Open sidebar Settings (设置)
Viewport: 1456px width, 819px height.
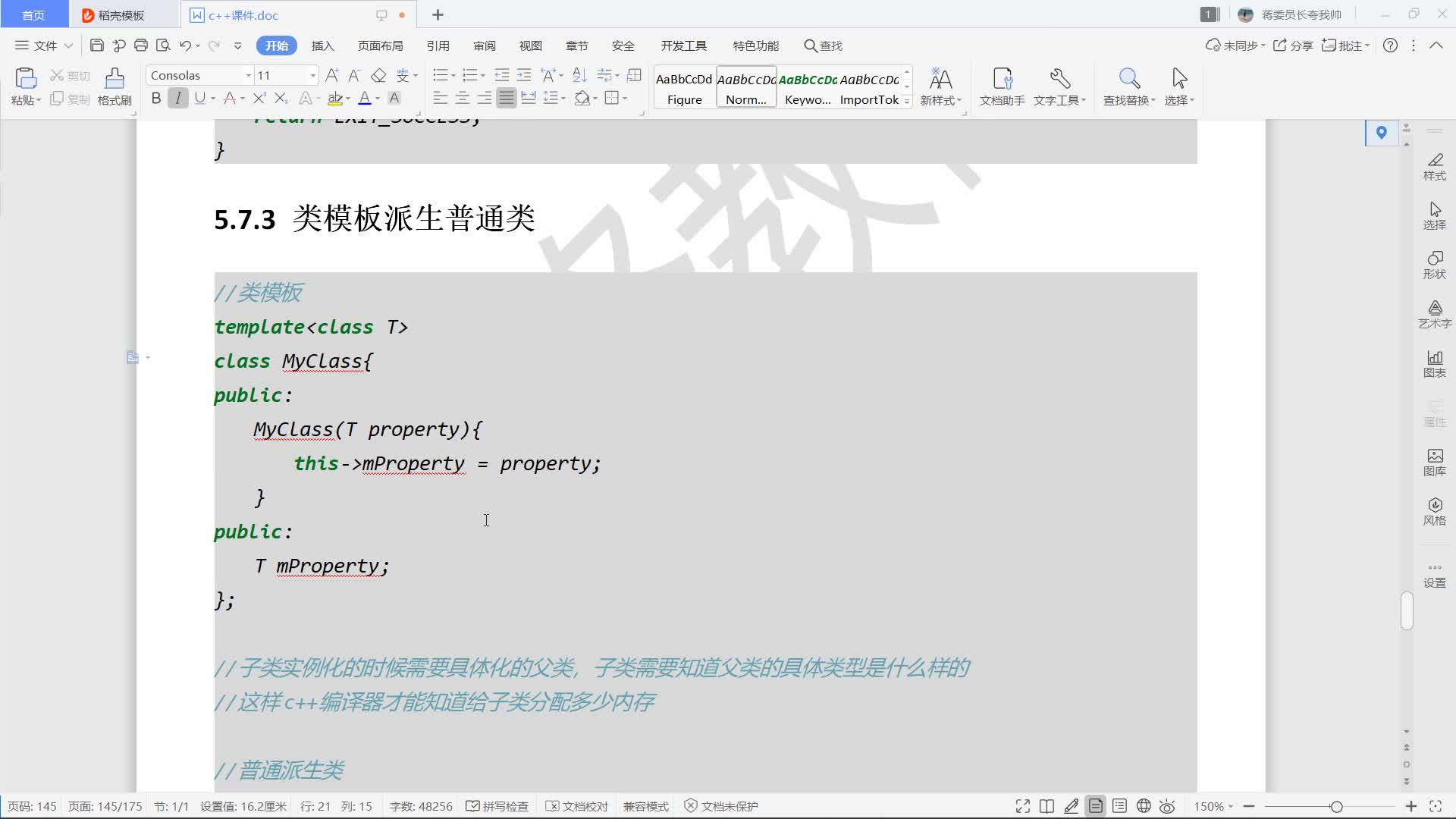[1435, 576]
